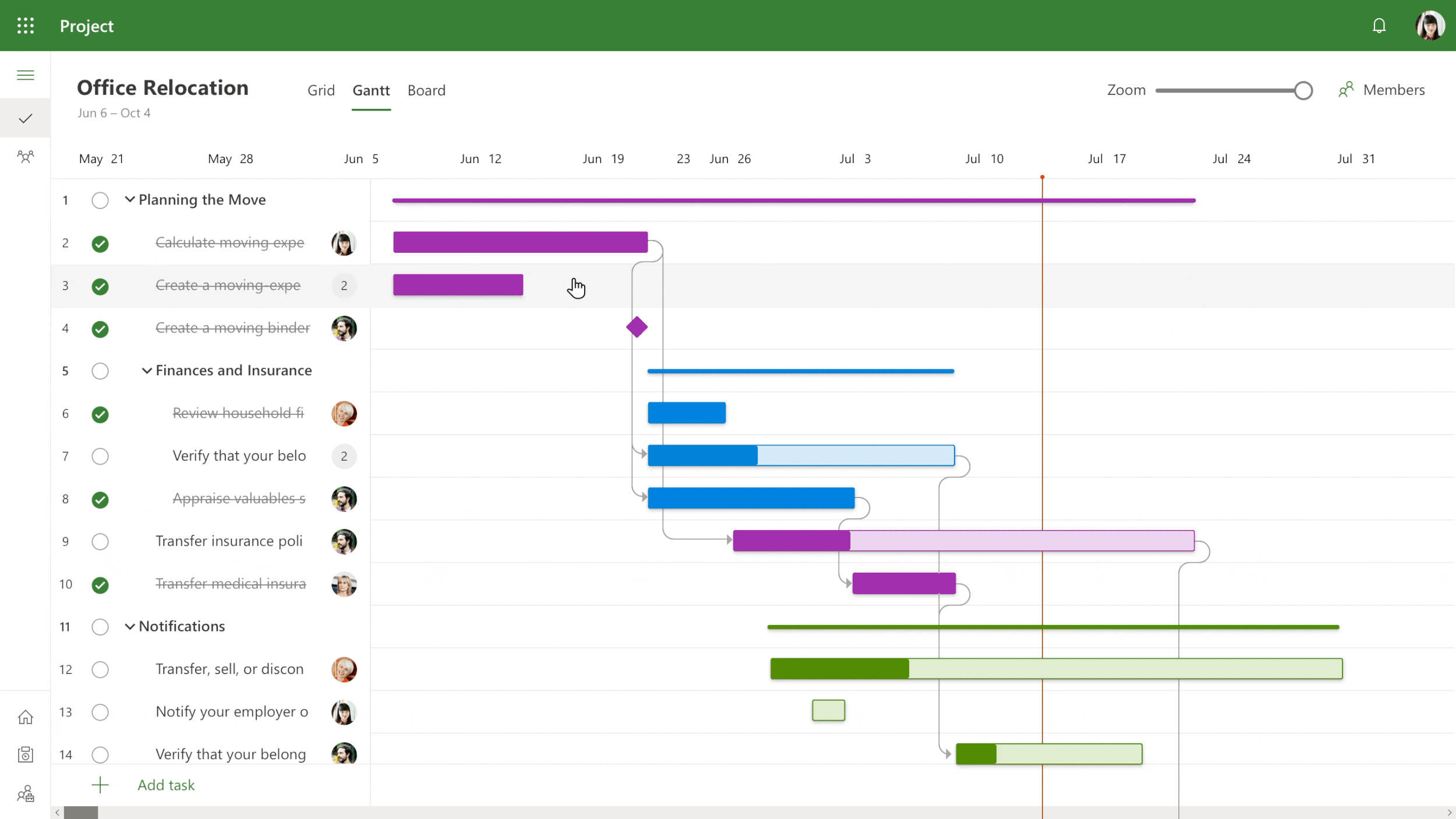Go to Home via house icon
The width and height of the screenshot is (1456, 819).
25,717
